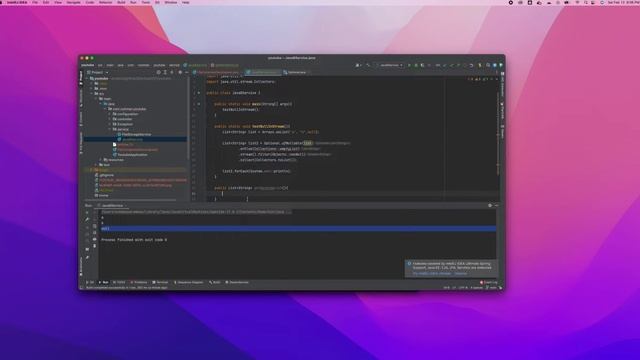Run the program with the green play icon

pos(409,65)
